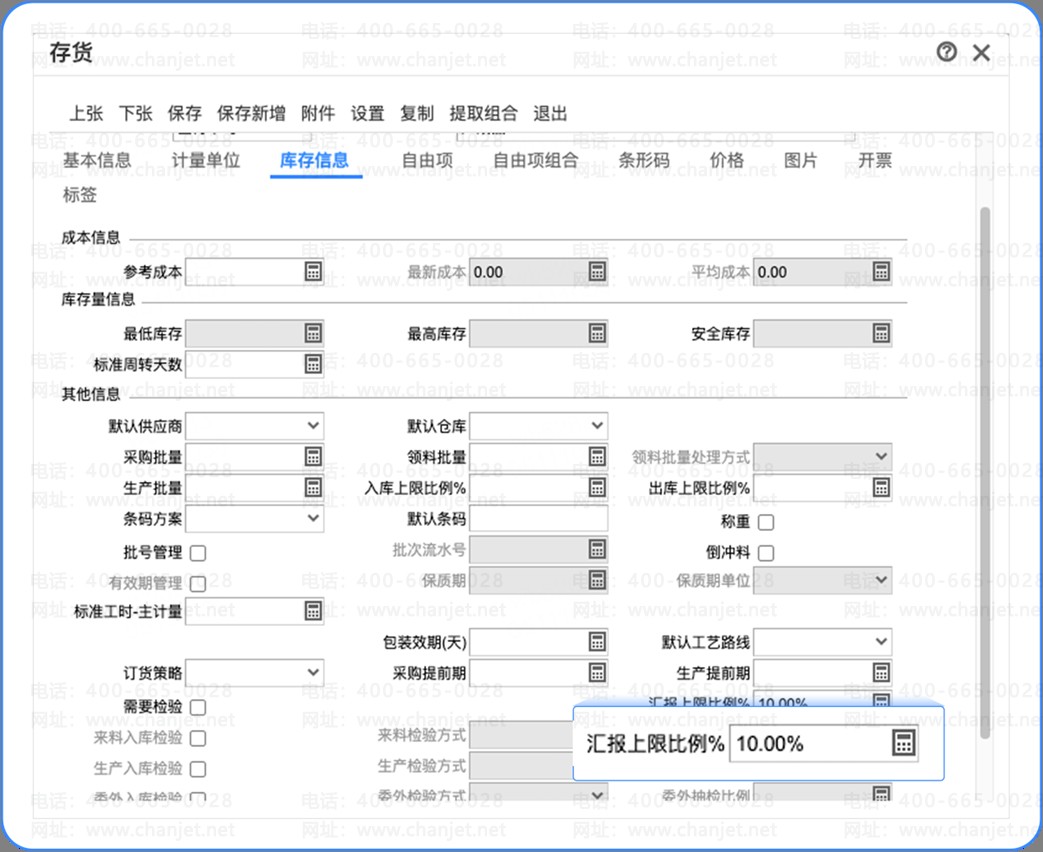The width and height of the screenshot is (1043, 852).
Task: Enable the 批号管理 checkbox
Action: pyautogui.click(x=198, y=553)
